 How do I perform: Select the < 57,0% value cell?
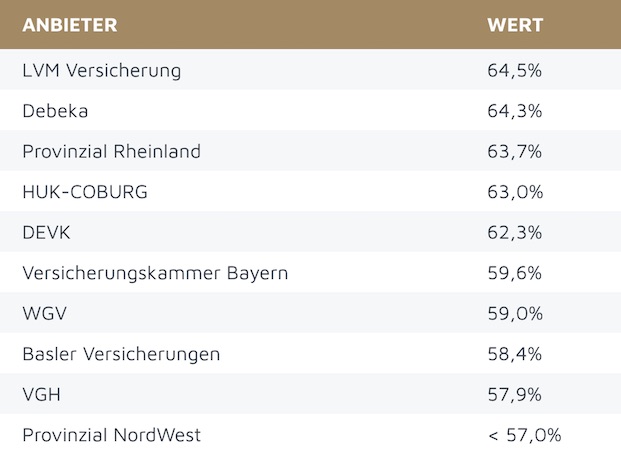pyautogui.click(x=524, y=435)
